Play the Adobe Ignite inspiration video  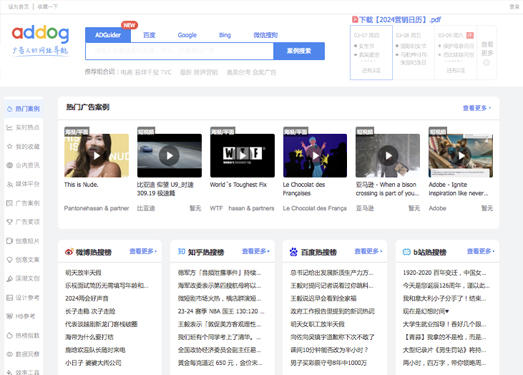461,155
